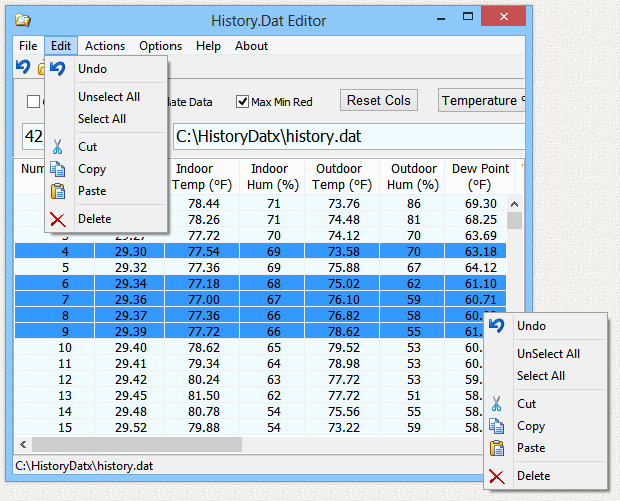
Task: Open the Actions menu
Action: coord(105,46)
